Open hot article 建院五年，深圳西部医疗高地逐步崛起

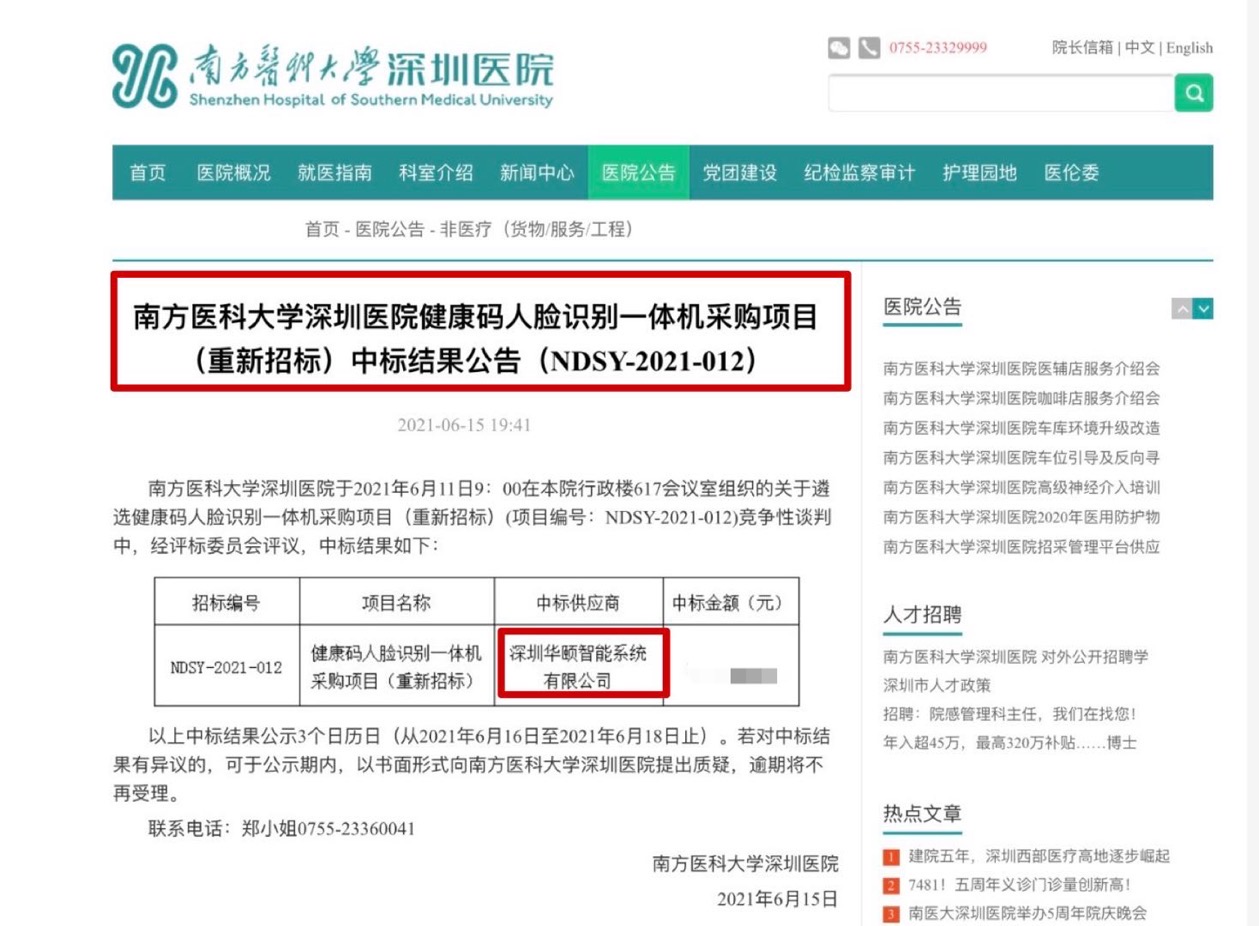[x=1039, y=857]
